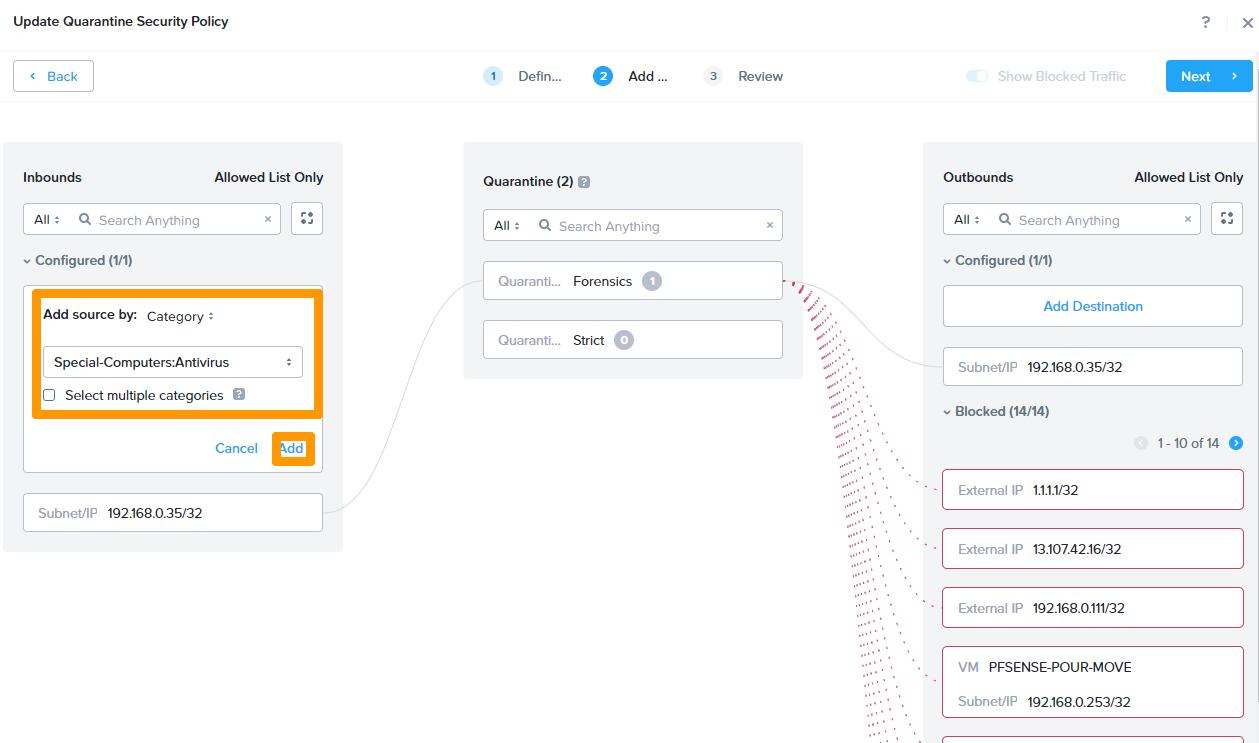The width and height of the screenshot is (1259, 743).
Task: Check the Select multiple categories checkbox
Action: (x=49, y=394)
